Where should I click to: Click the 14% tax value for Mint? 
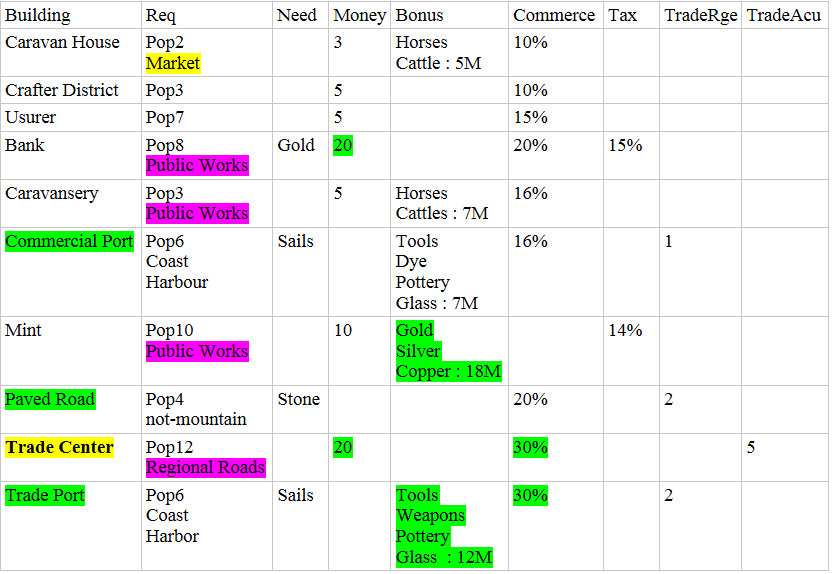pyautogui.click(x=625, y=330)
